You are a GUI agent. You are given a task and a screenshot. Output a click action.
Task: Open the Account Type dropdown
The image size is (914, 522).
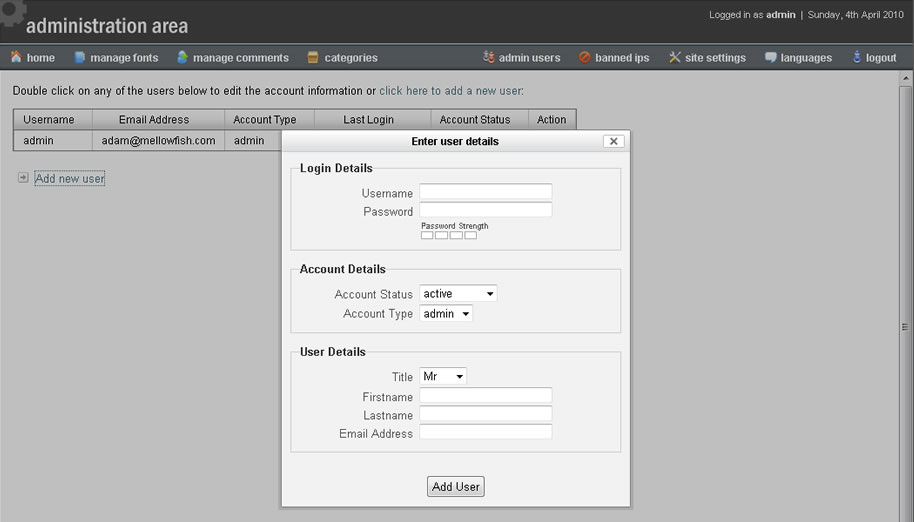tap(446, 313)
